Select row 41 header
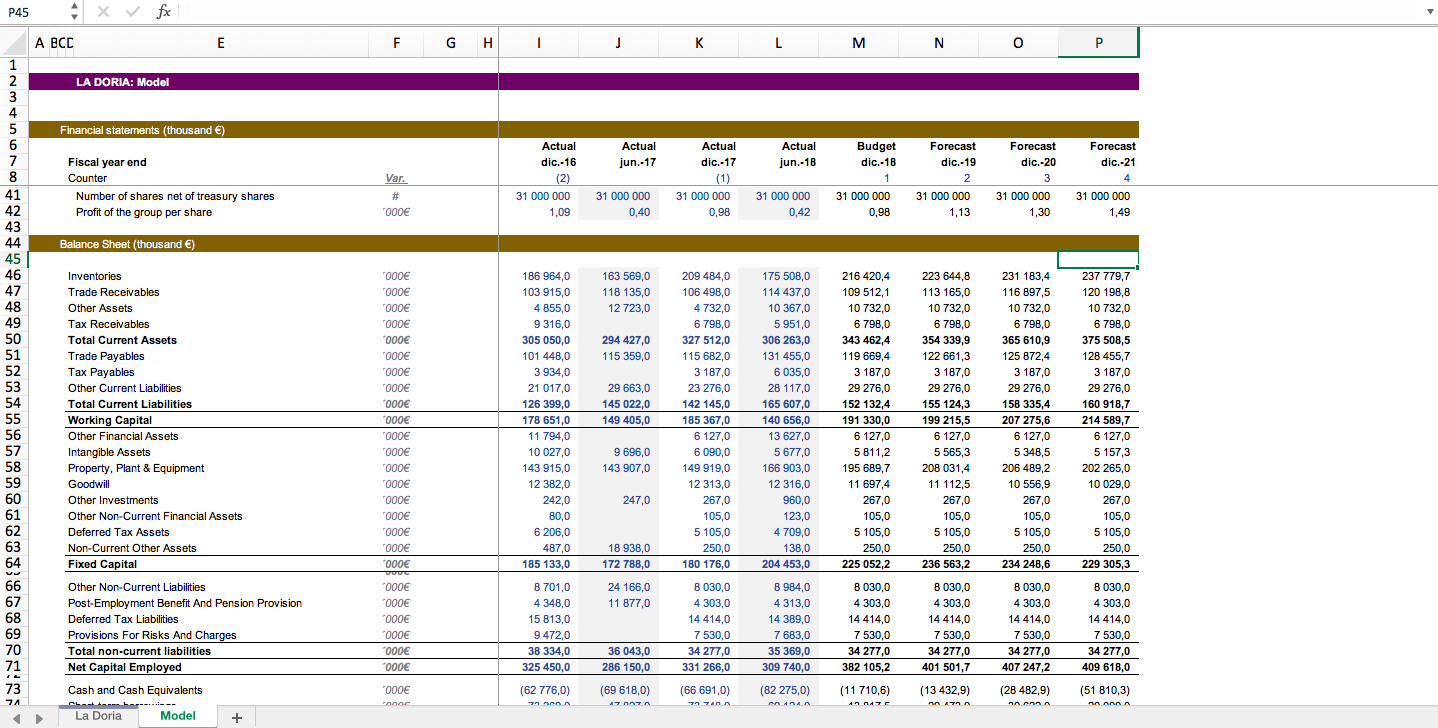The image size is (1438, 728). coord(14,196)
